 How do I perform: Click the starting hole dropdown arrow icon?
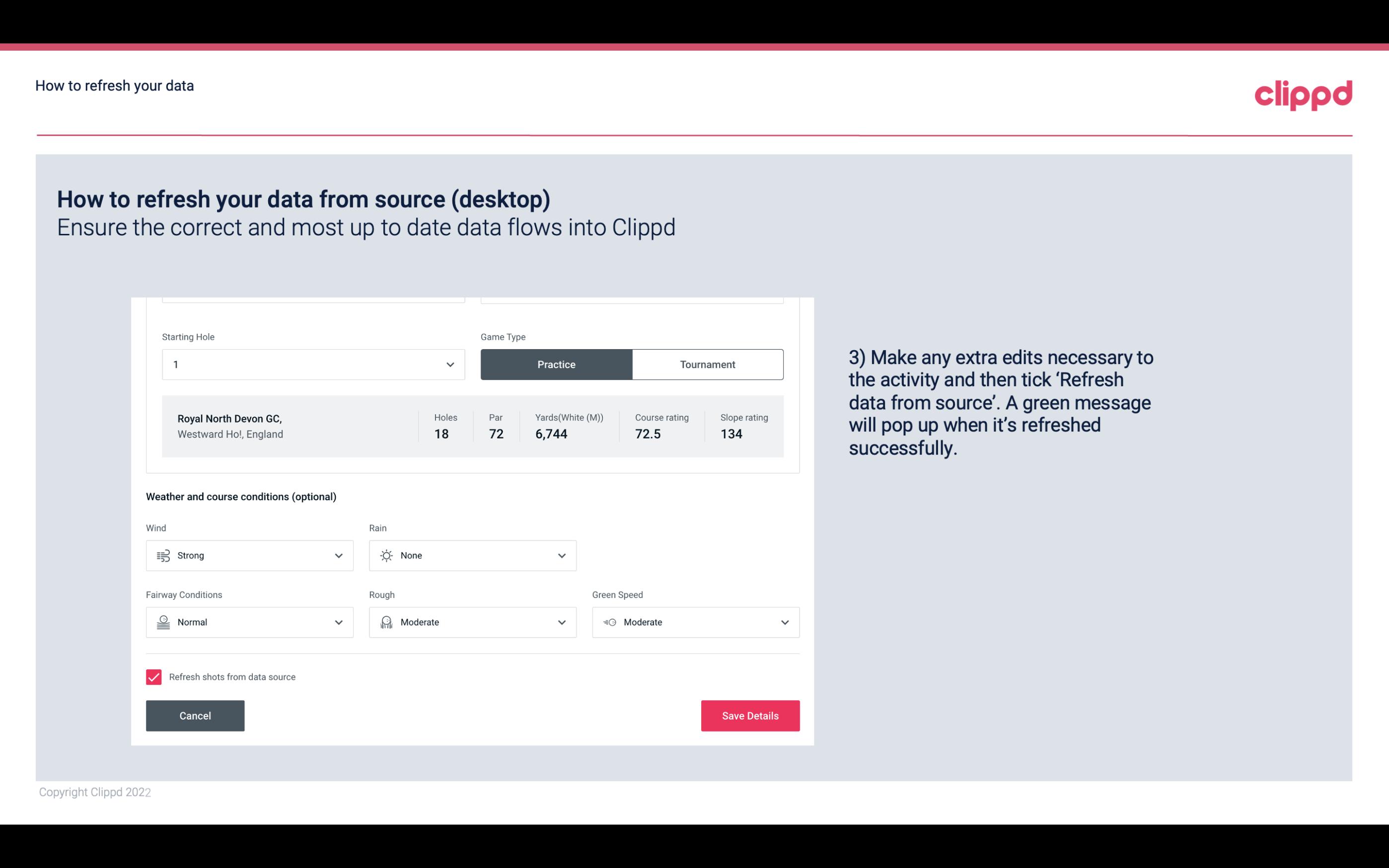(450, 364)
